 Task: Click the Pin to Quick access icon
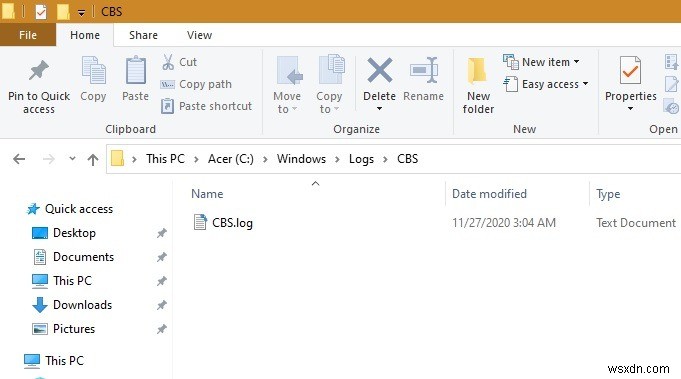39,70
